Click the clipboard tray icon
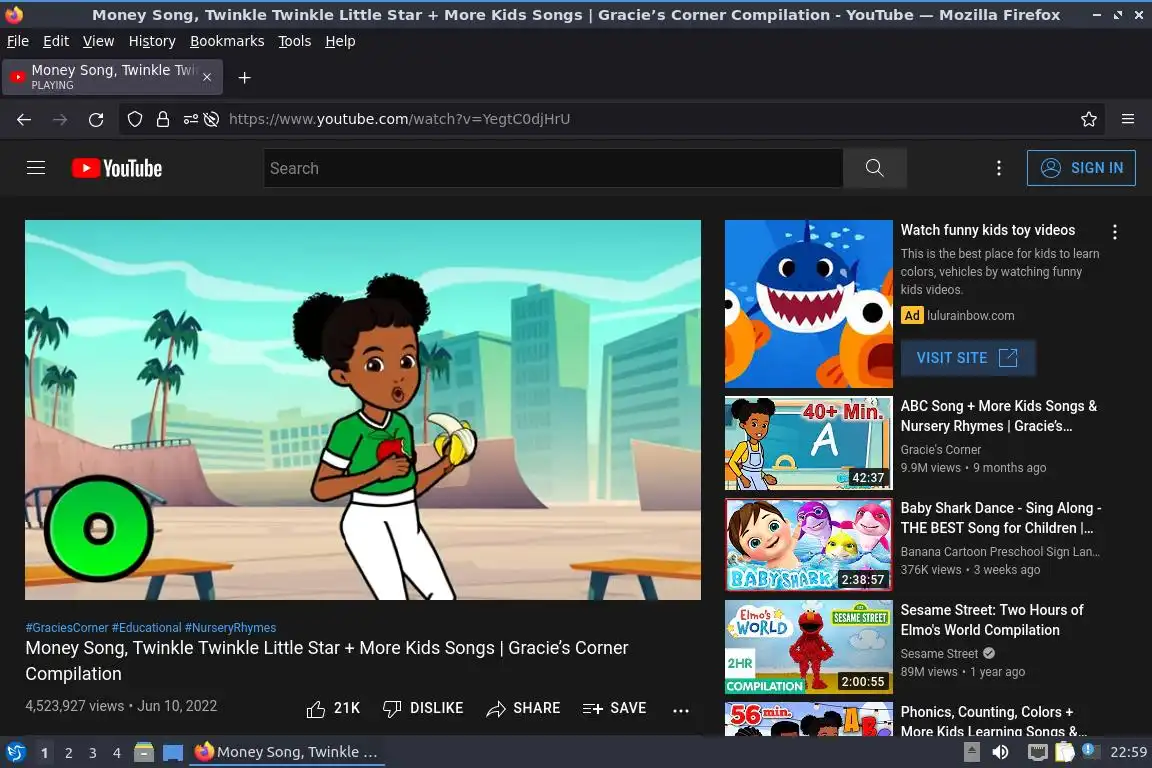 click(x=1065, y=752)
